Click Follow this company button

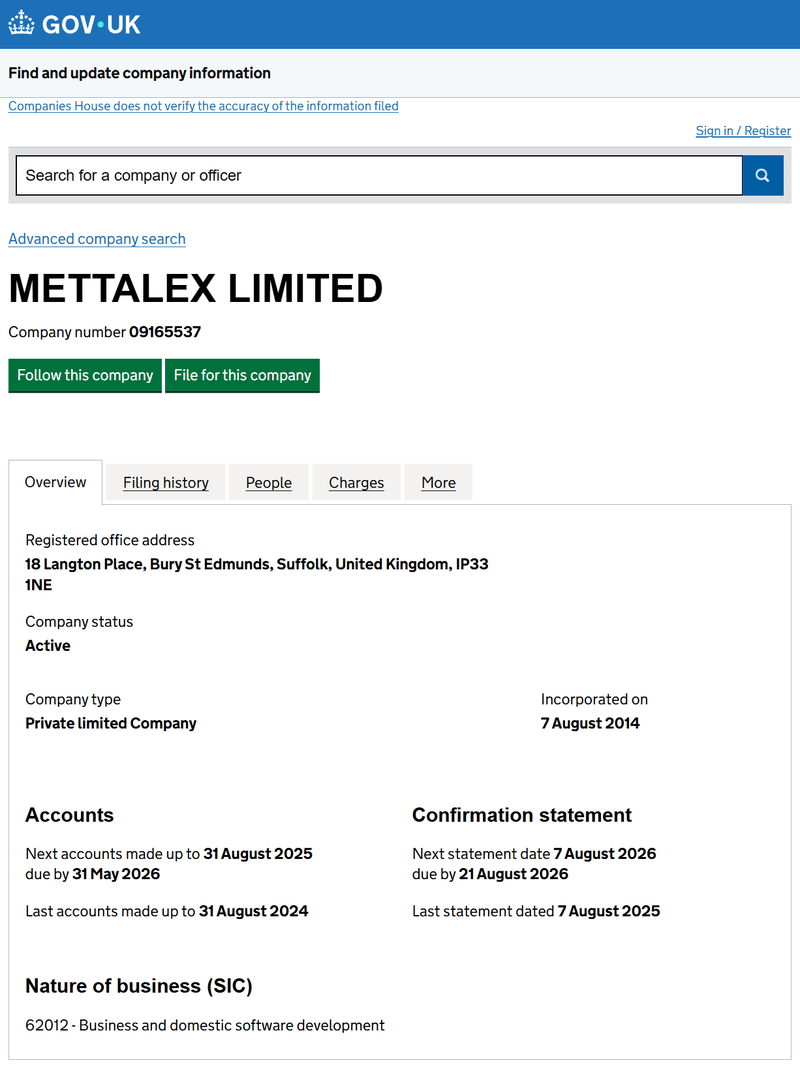pyautogui.click(x=85, y=375)
